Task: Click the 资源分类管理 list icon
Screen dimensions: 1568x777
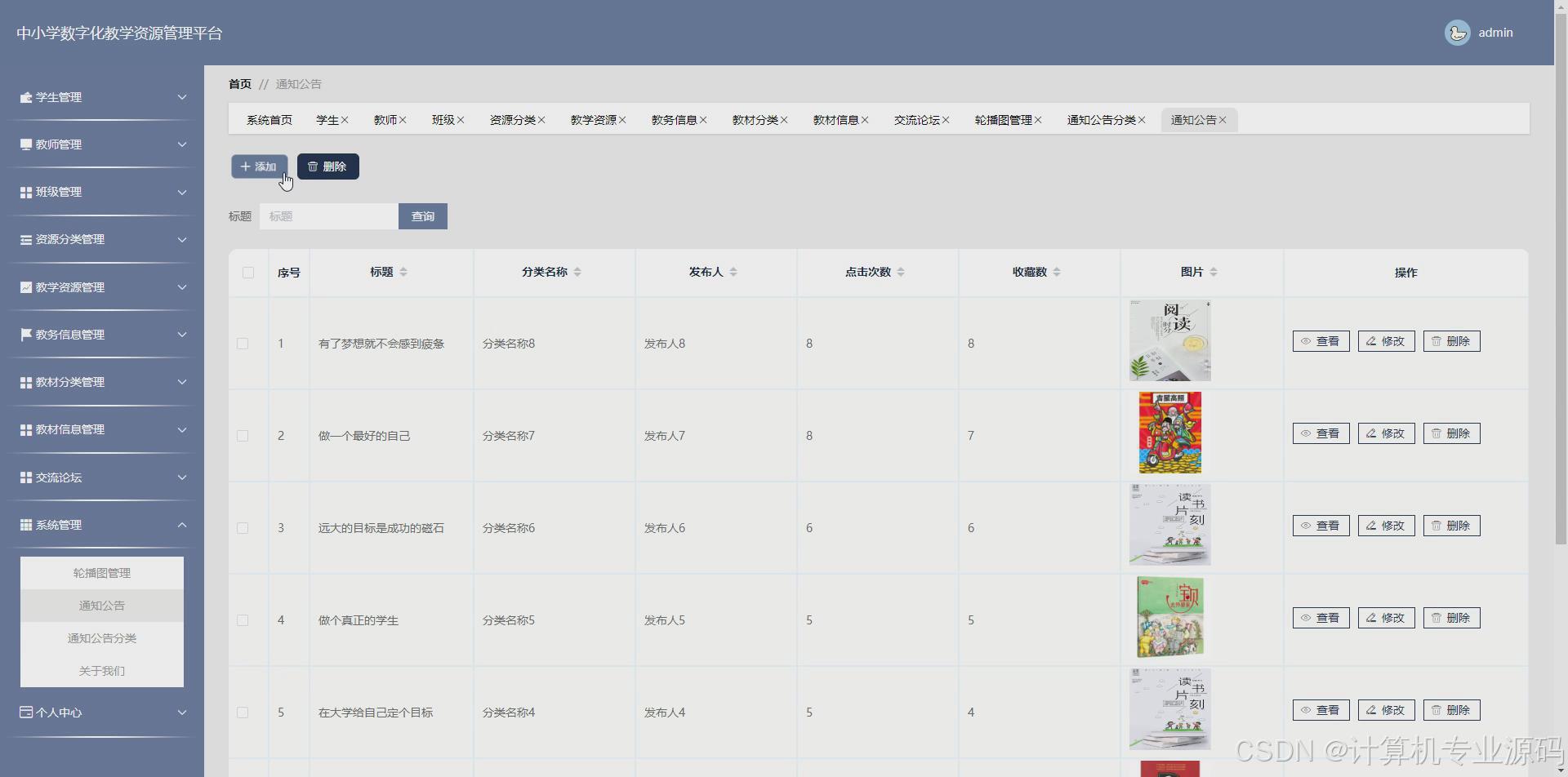Action: click(26, 239)
